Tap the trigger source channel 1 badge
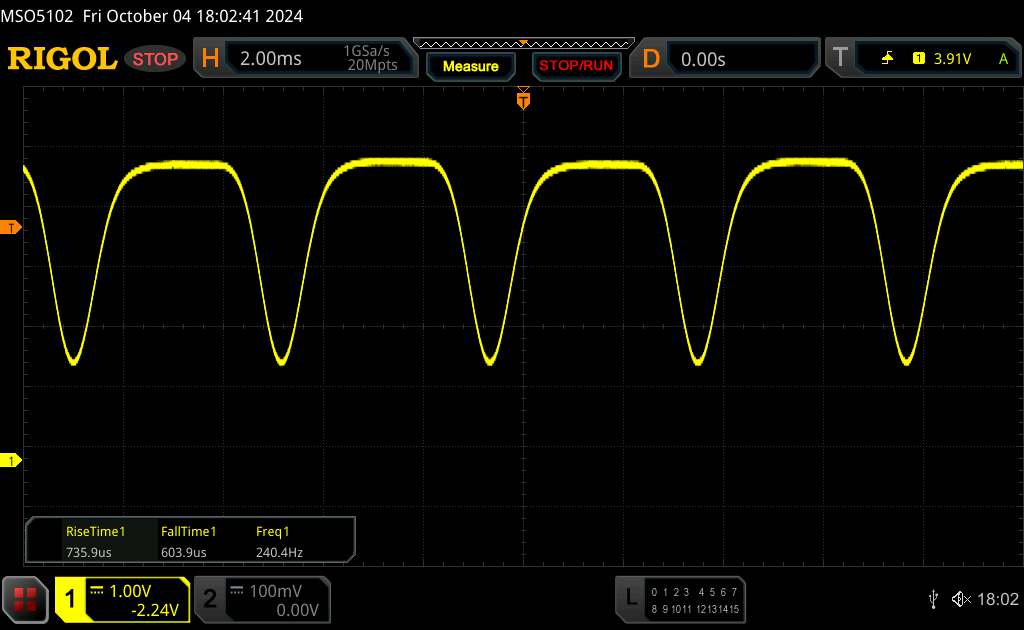 [918, 59]
